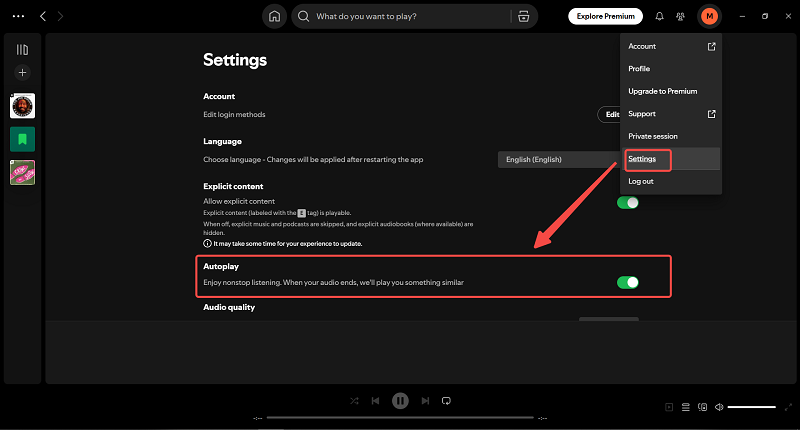Select Profile in the profile menu
The width and height of the screenshot is (800, 430).
[670, 69]
